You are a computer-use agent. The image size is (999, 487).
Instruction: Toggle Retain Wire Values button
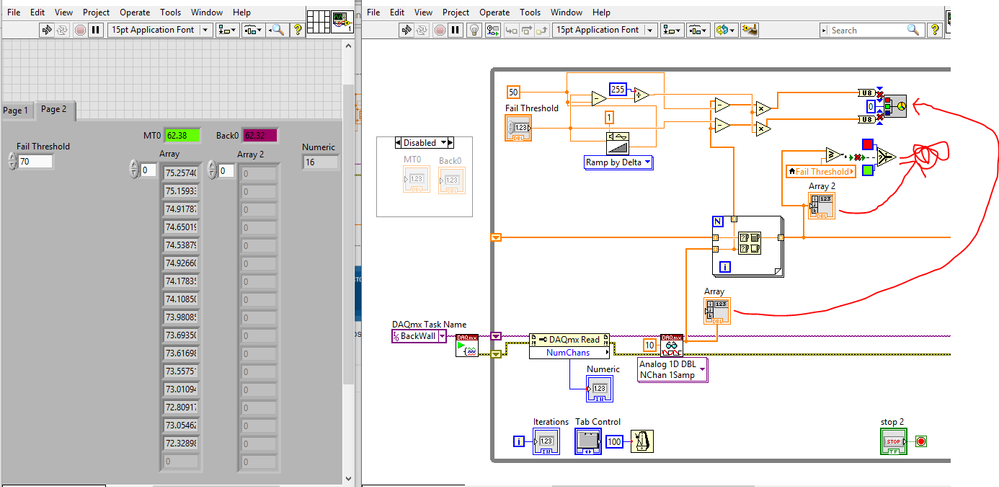pos(492,30)
